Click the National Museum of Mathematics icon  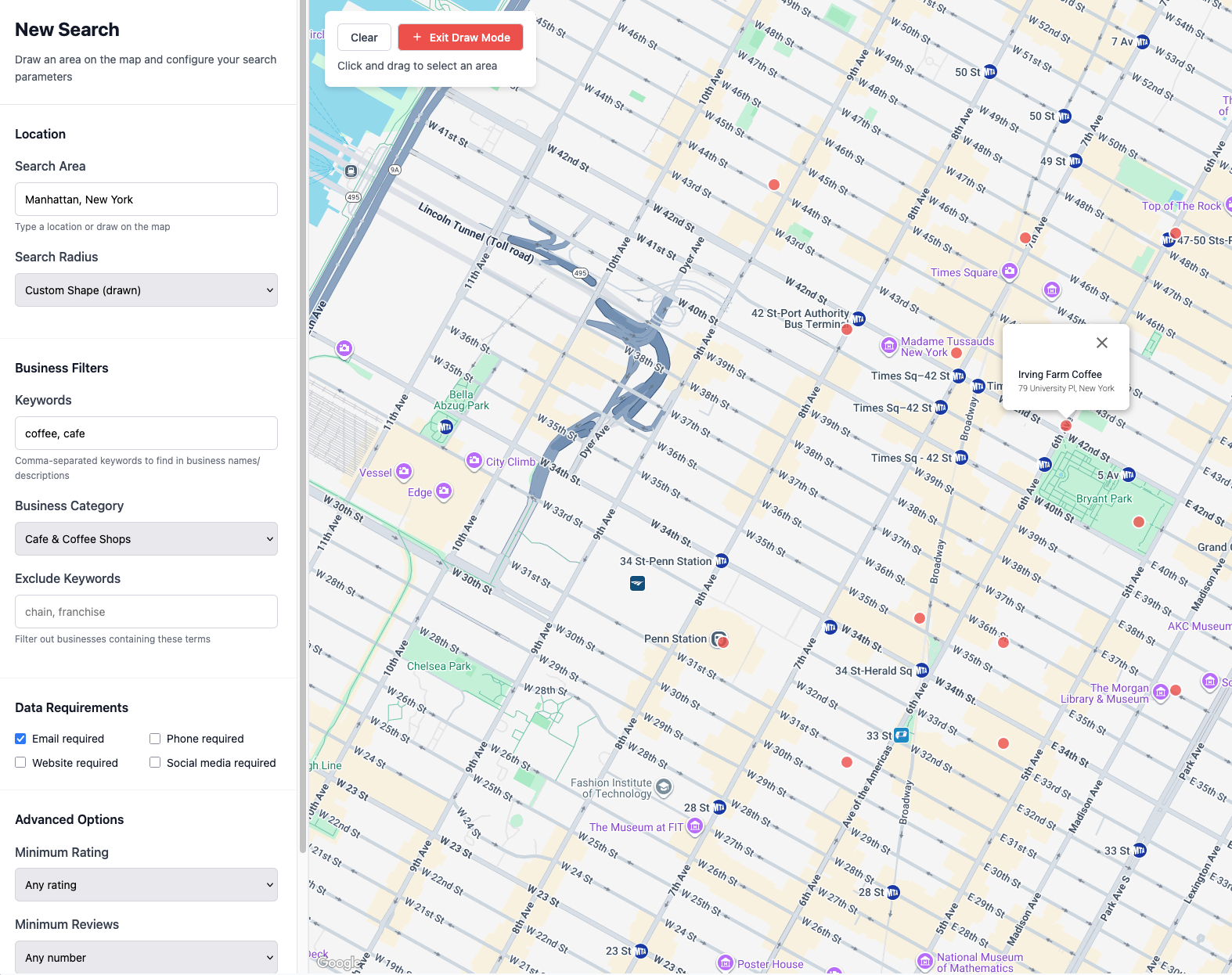click(925, 960)
